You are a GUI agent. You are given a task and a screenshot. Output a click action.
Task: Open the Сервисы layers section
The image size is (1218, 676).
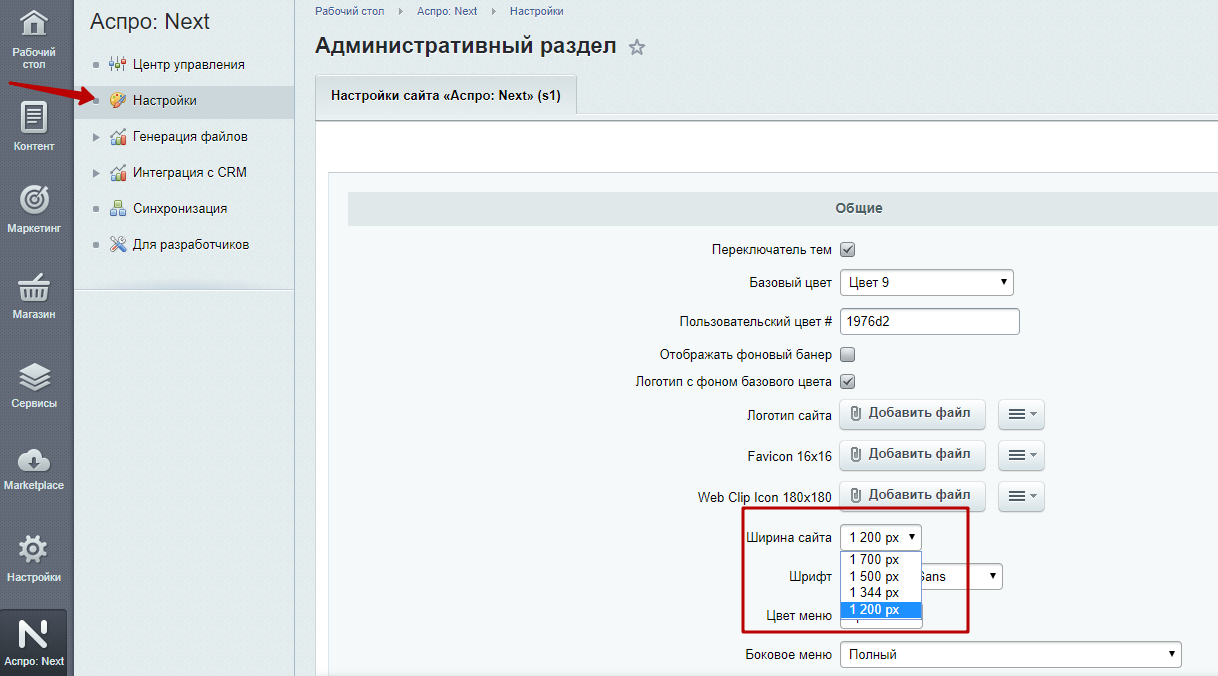(x=34, y=385)
